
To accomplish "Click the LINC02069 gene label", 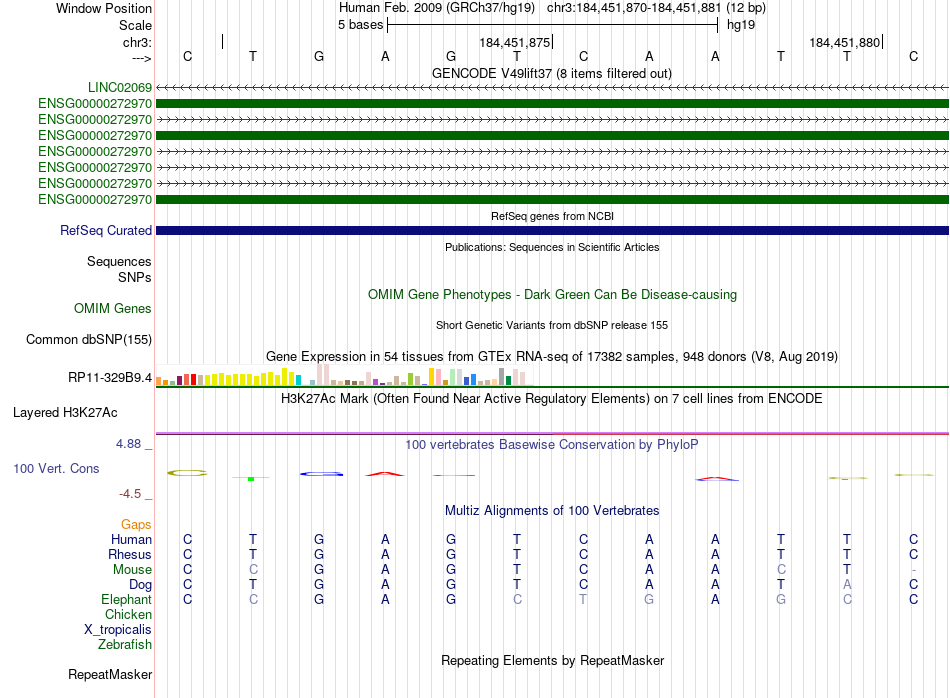I will pos(119,87).
